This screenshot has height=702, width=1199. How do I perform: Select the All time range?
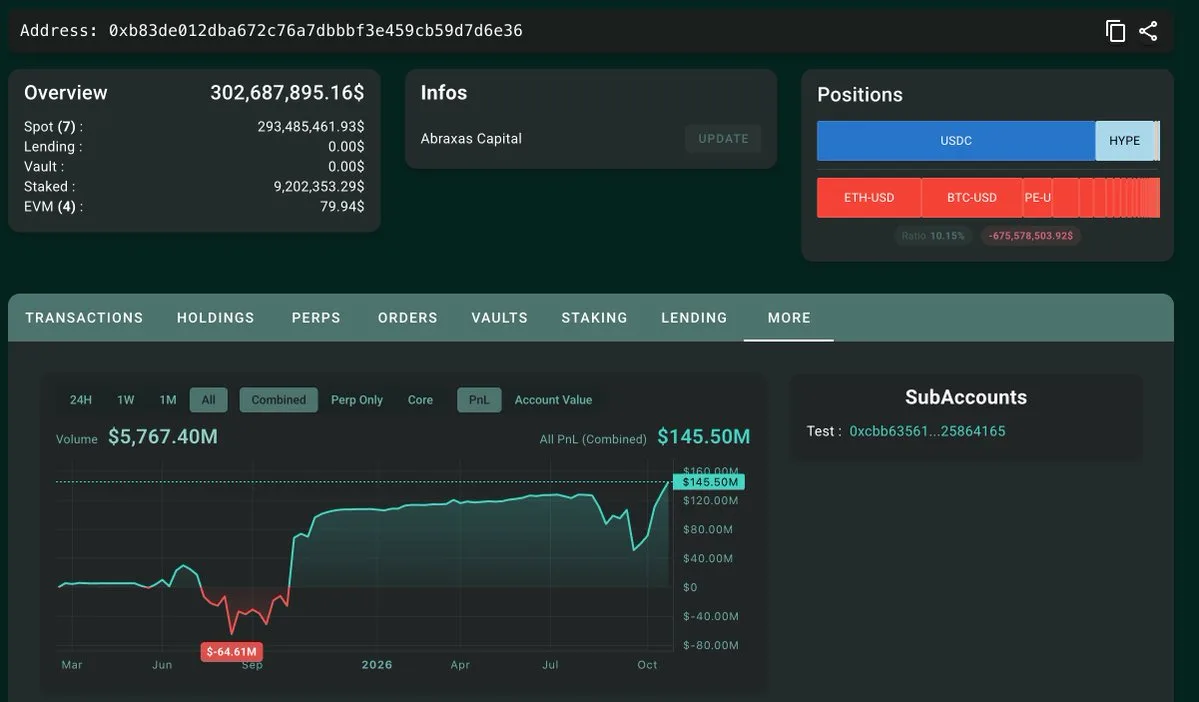pos(208,400)
